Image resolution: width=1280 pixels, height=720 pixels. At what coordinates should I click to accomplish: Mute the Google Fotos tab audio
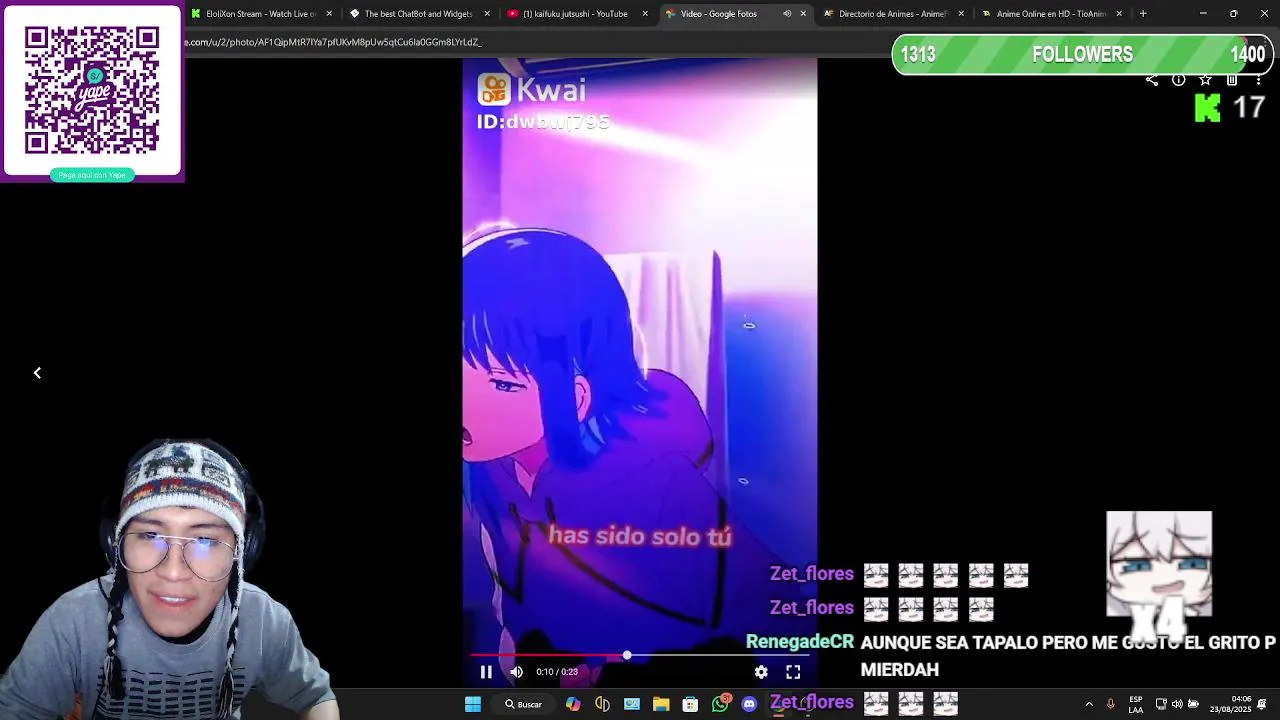[787, 14]
